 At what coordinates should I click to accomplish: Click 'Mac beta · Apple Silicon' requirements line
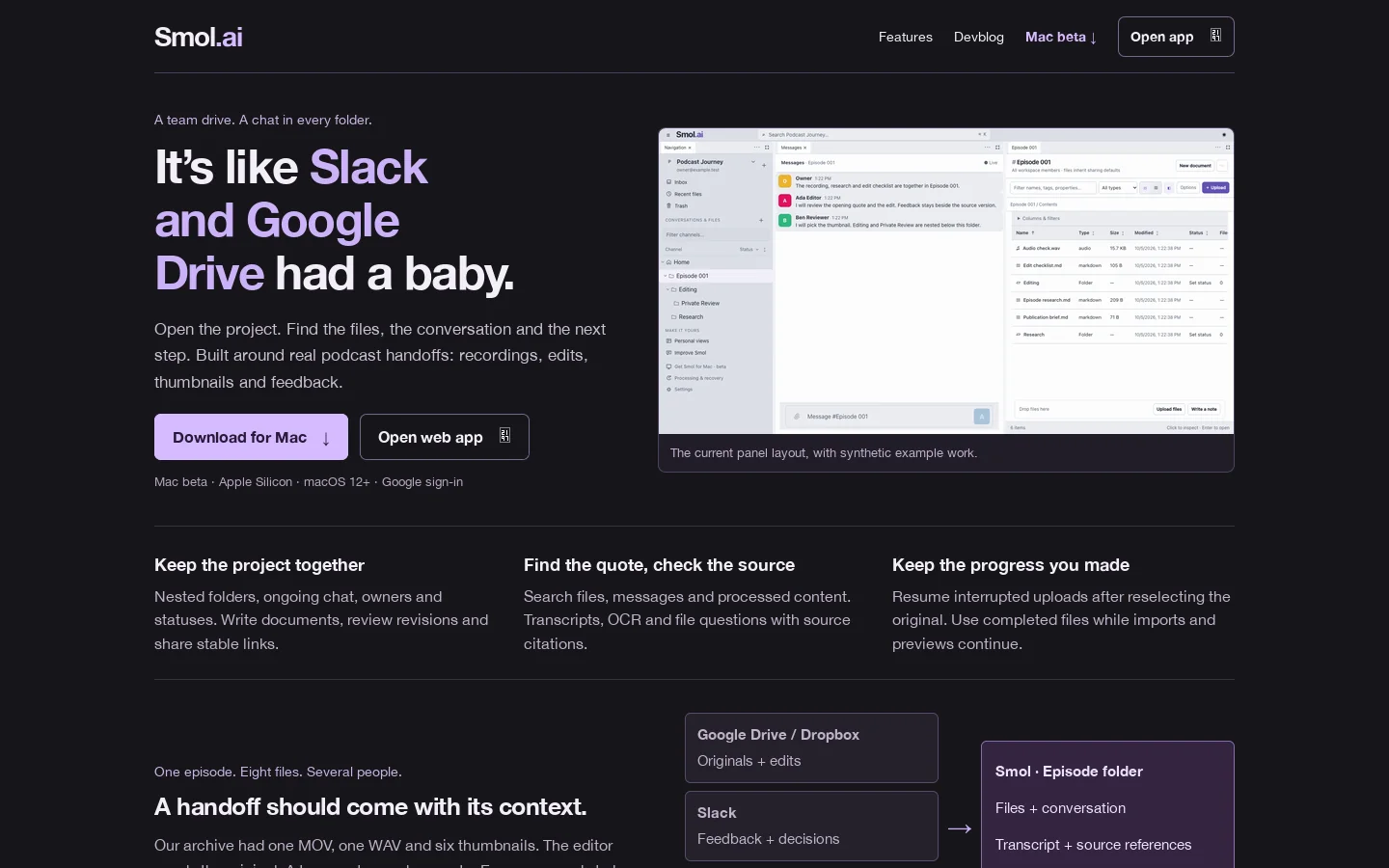[309, 481]
